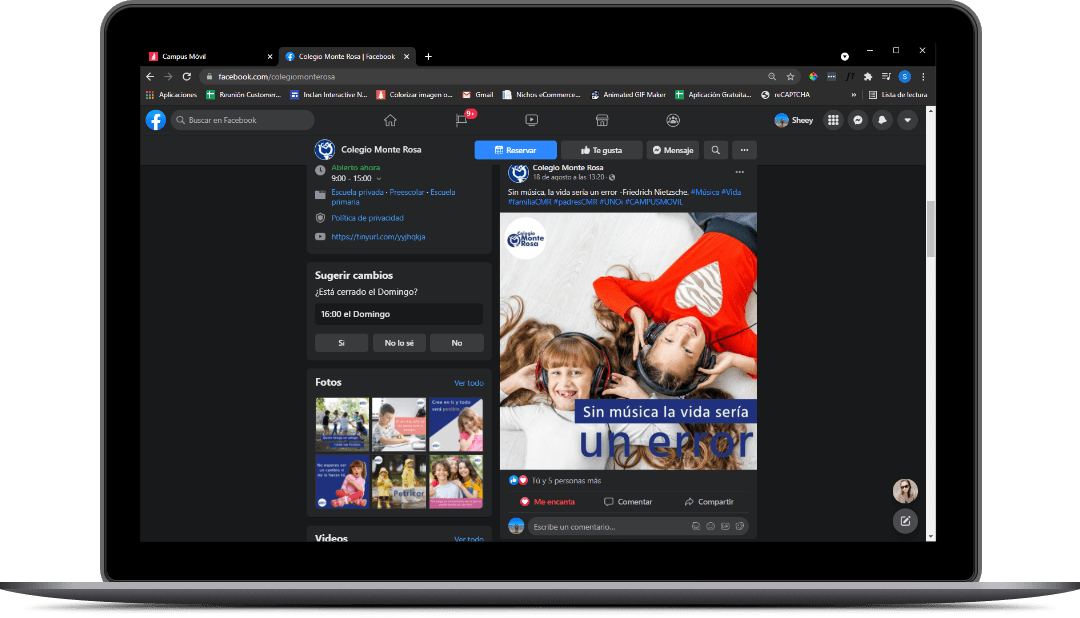The image size is (1080, 618).
Task: Open the 'Política de privacidad' link
Action: [x=368, y=218]
